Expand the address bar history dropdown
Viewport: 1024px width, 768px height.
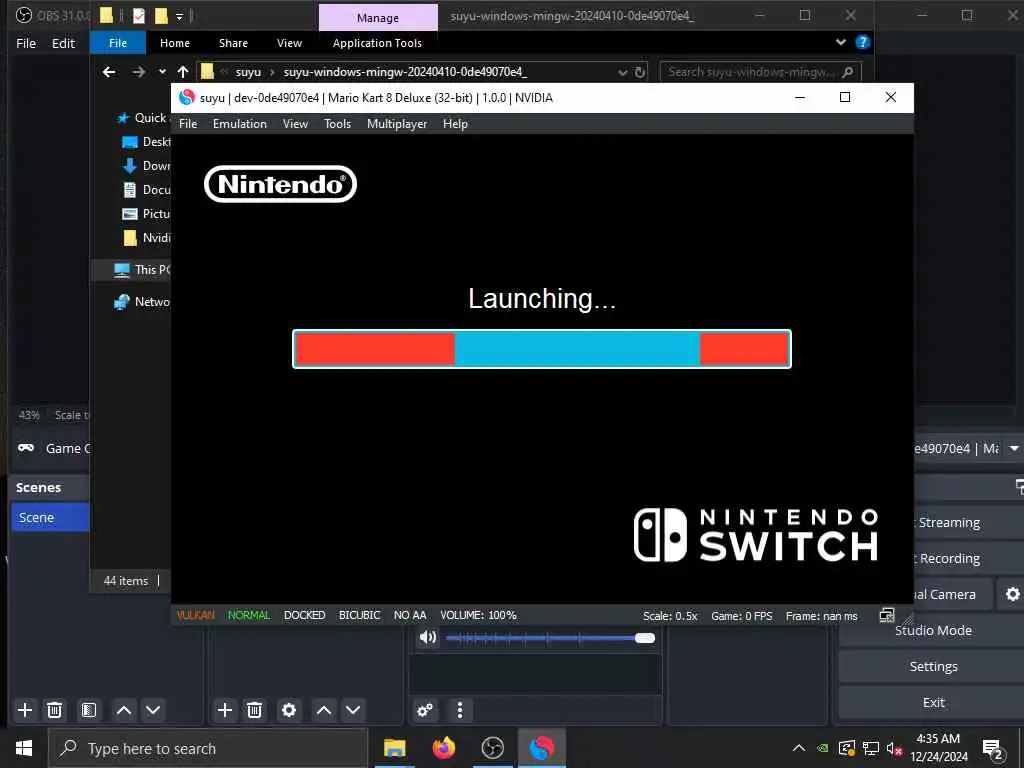(623, 72)
